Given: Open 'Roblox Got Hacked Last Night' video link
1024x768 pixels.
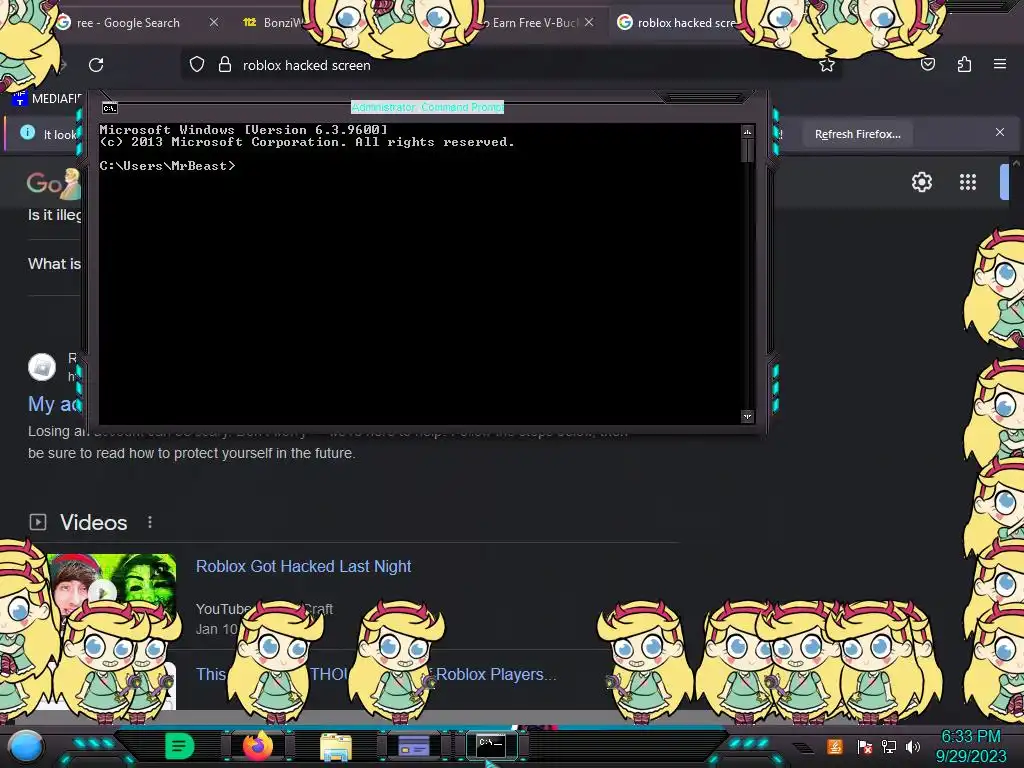Looking at the screenshot, I should click(x=304, y=566).
